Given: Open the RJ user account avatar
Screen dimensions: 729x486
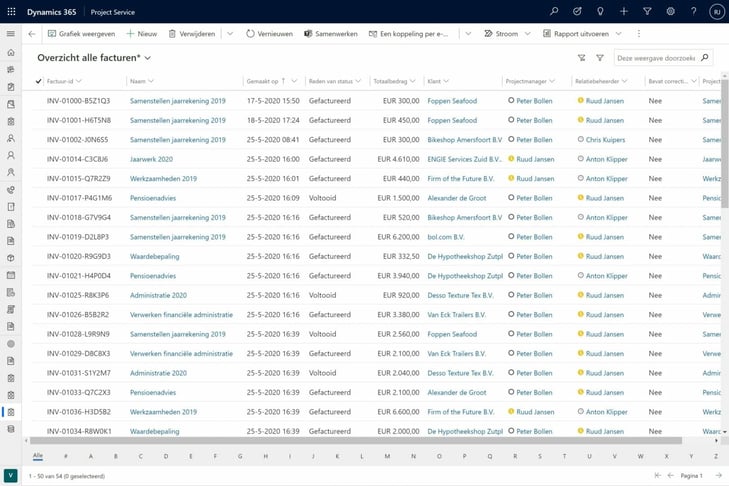Looking at the screenshot, I should pyautogui.click(x=716, y=12).
